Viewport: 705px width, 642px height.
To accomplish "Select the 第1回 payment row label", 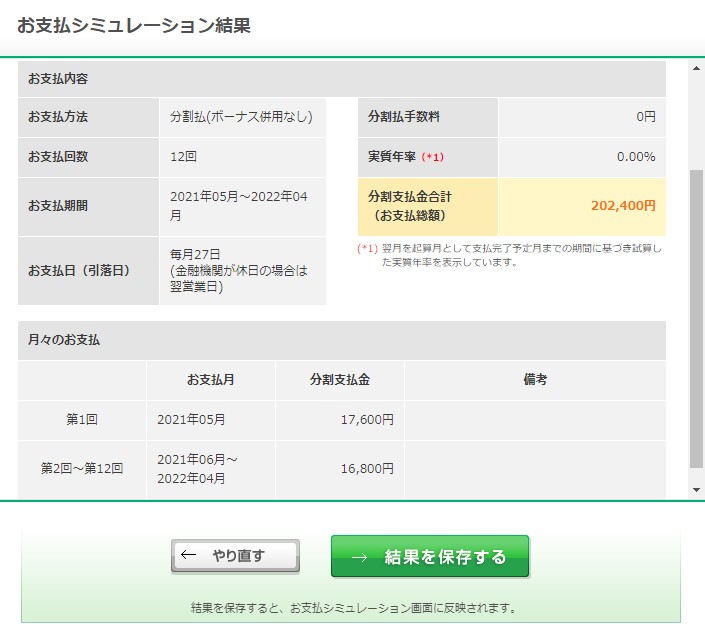I will [82, 419].
